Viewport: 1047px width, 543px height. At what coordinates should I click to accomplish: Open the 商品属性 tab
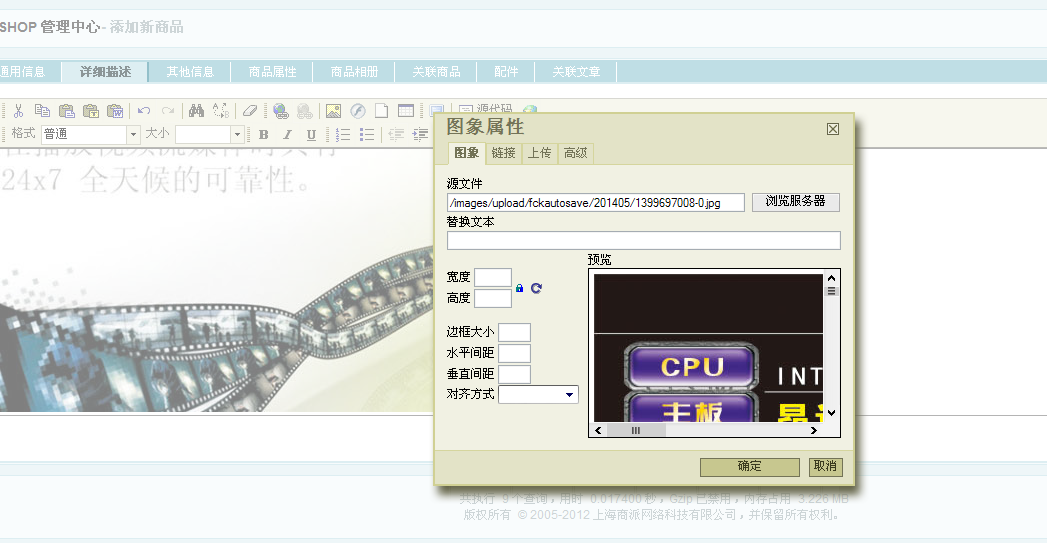pos(272,71)
